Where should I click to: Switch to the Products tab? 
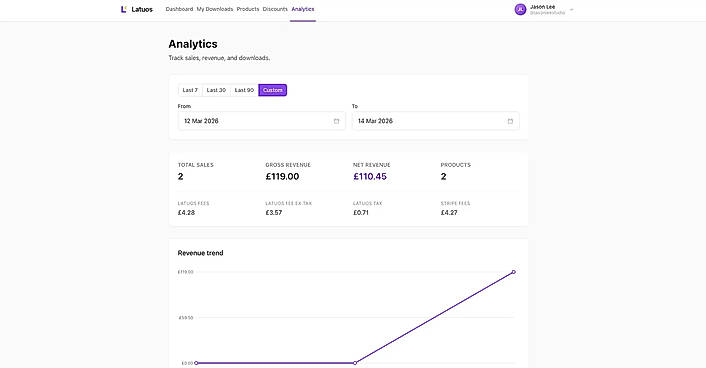click(x=248, y=9)
